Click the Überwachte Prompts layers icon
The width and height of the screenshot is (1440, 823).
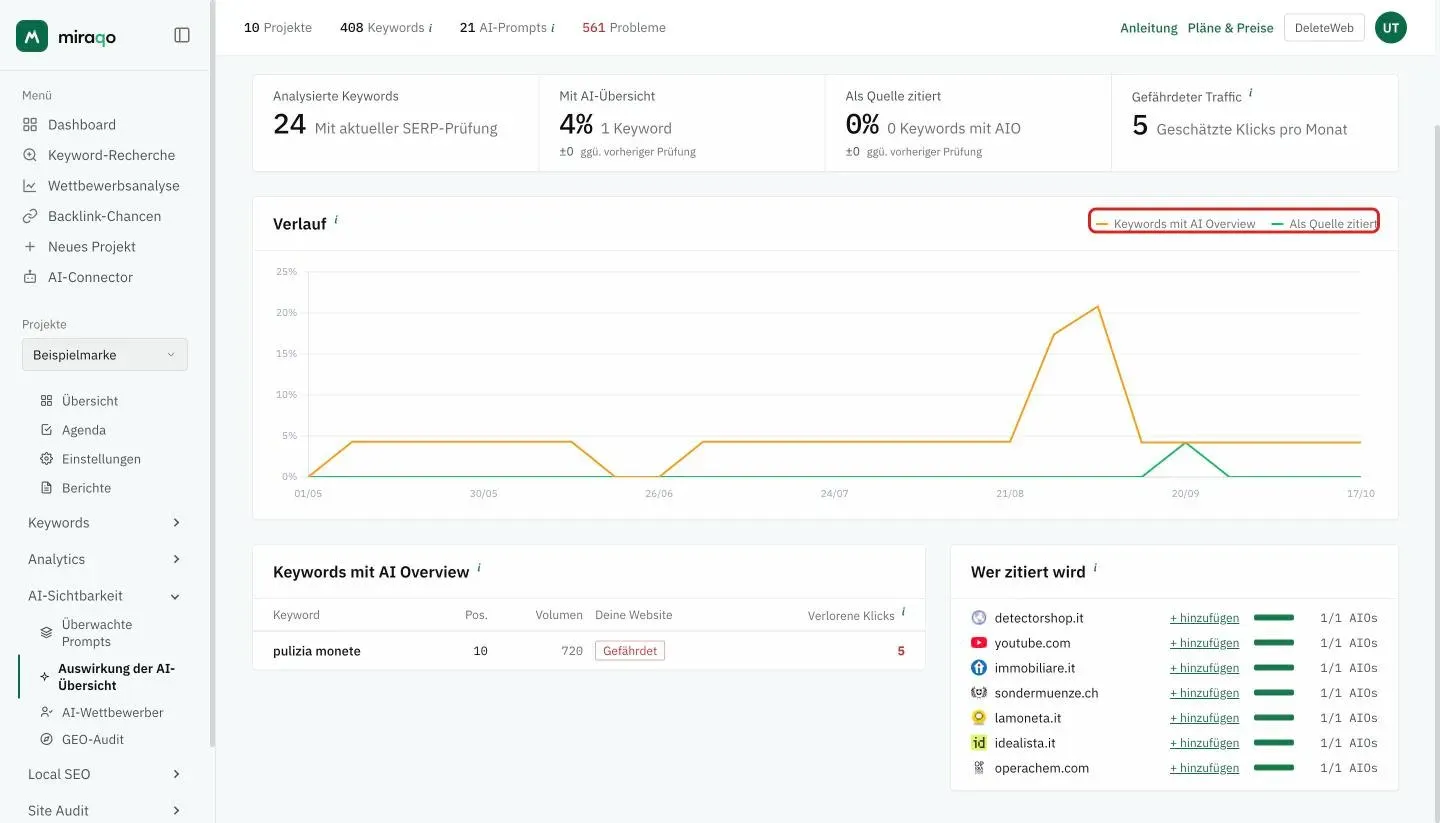(46, 633)
